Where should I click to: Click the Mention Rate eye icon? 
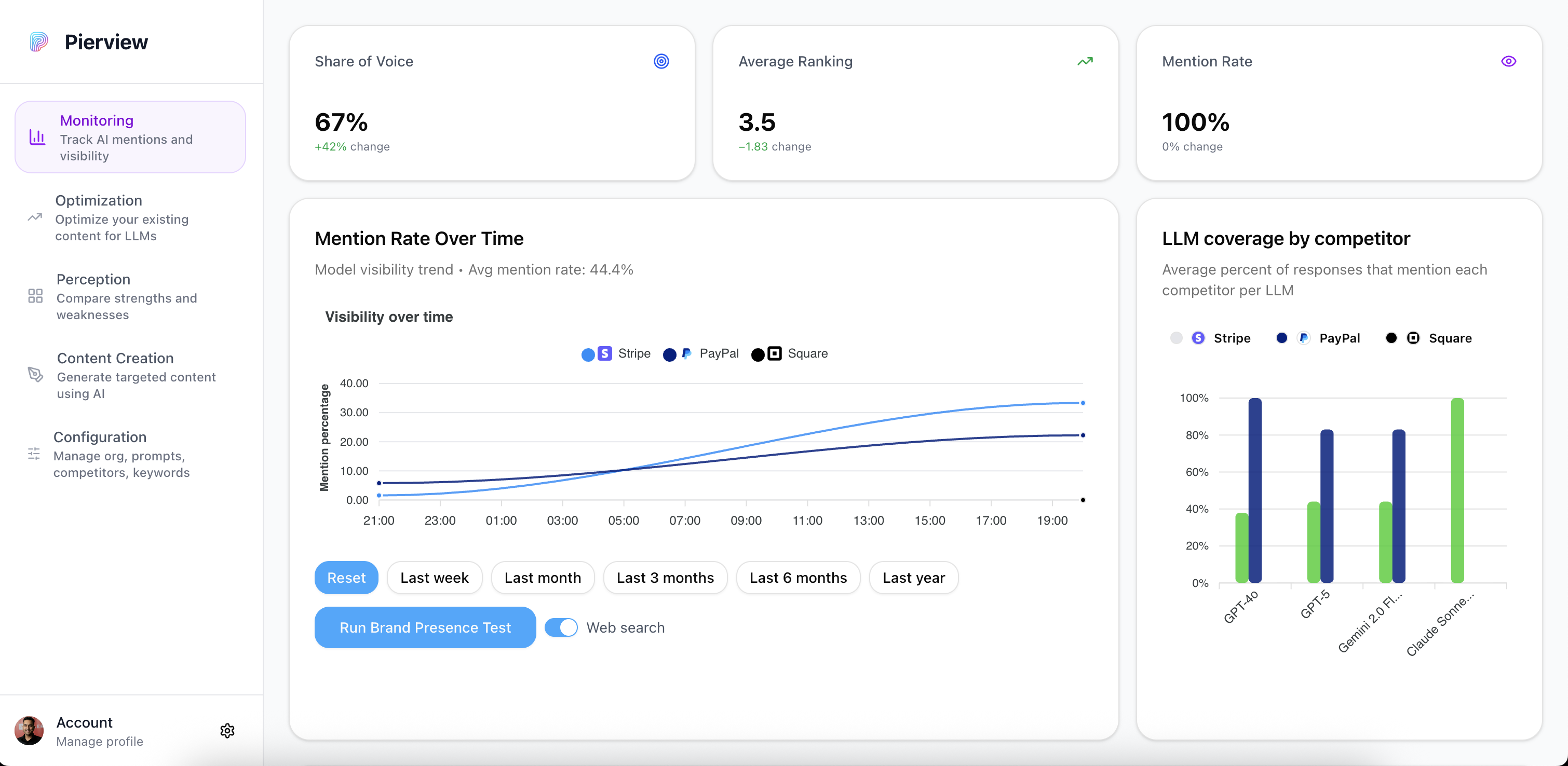(x=1508, y=61)
